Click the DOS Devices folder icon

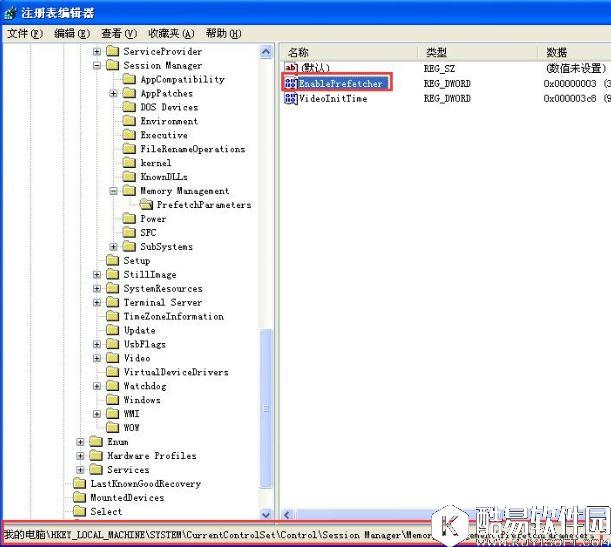pyautogui.click(x=129, y=107)
